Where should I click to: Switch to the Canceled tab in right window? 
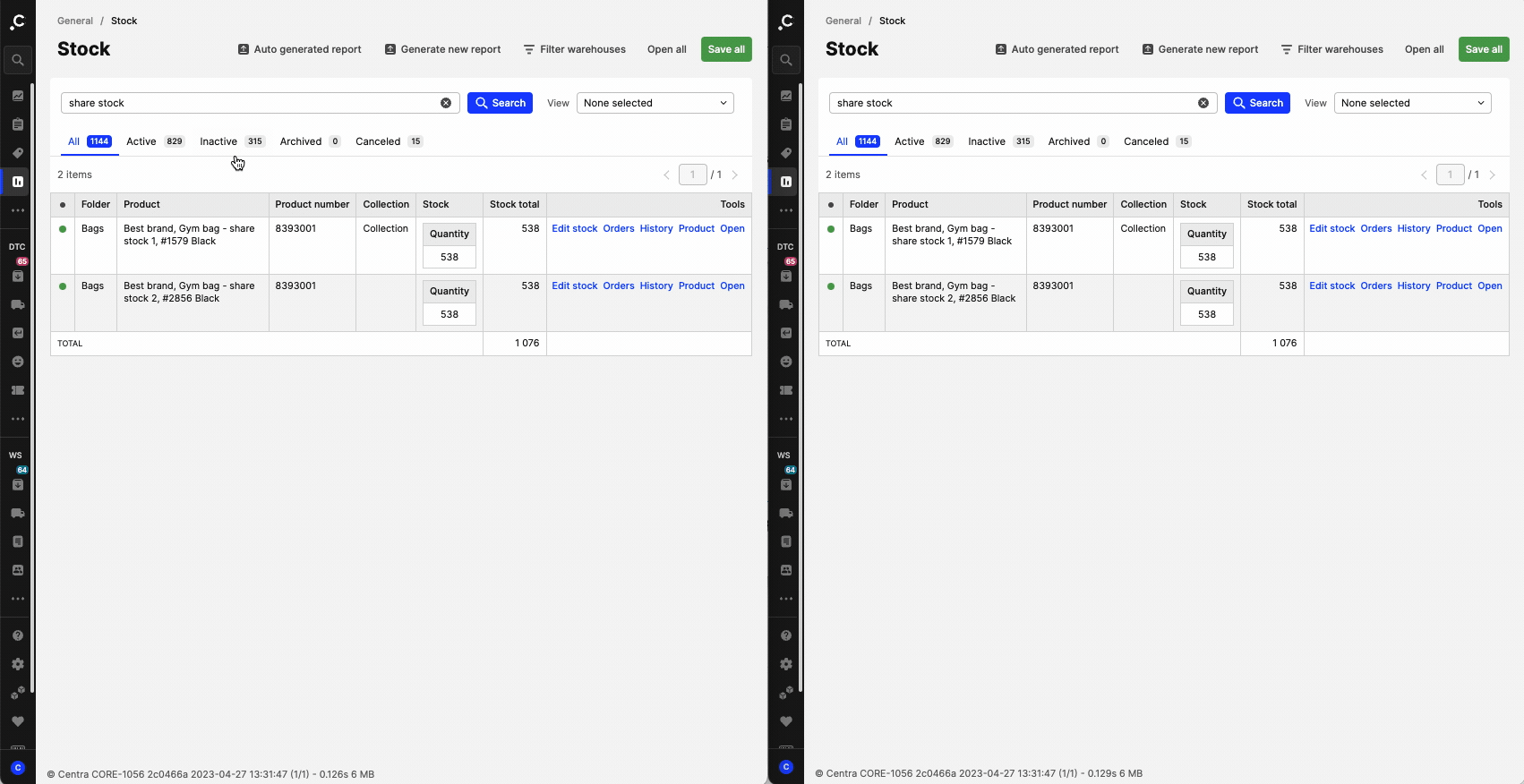point(1145,141)
